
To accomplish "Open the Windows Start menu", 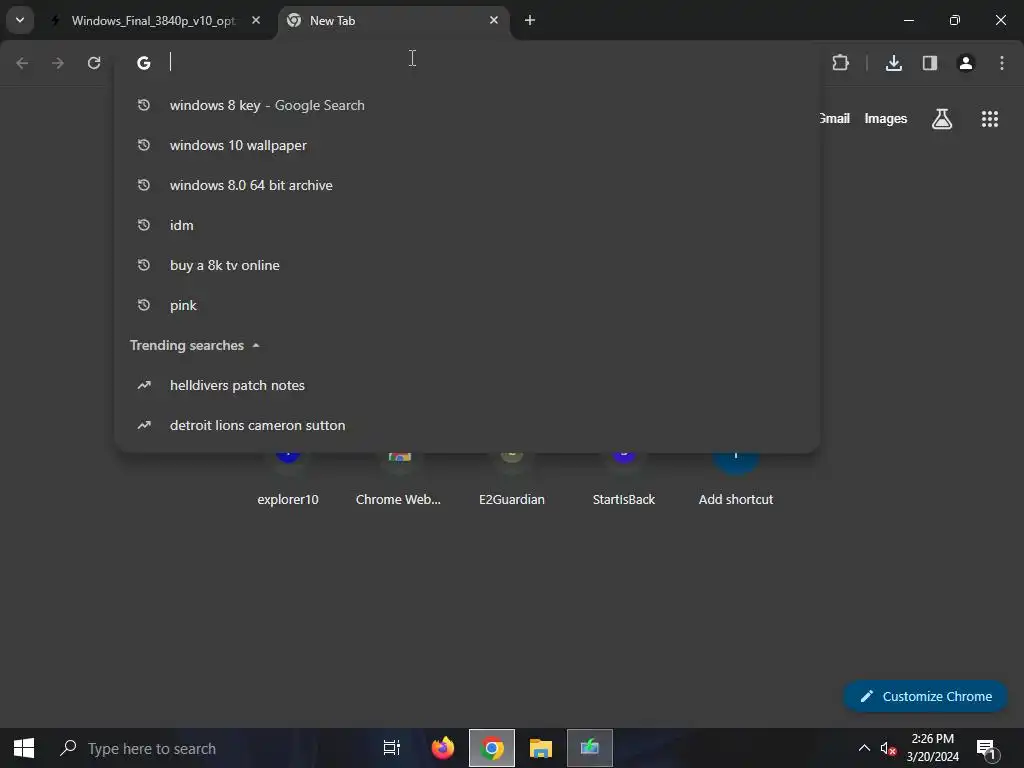I will coord(24,748).
